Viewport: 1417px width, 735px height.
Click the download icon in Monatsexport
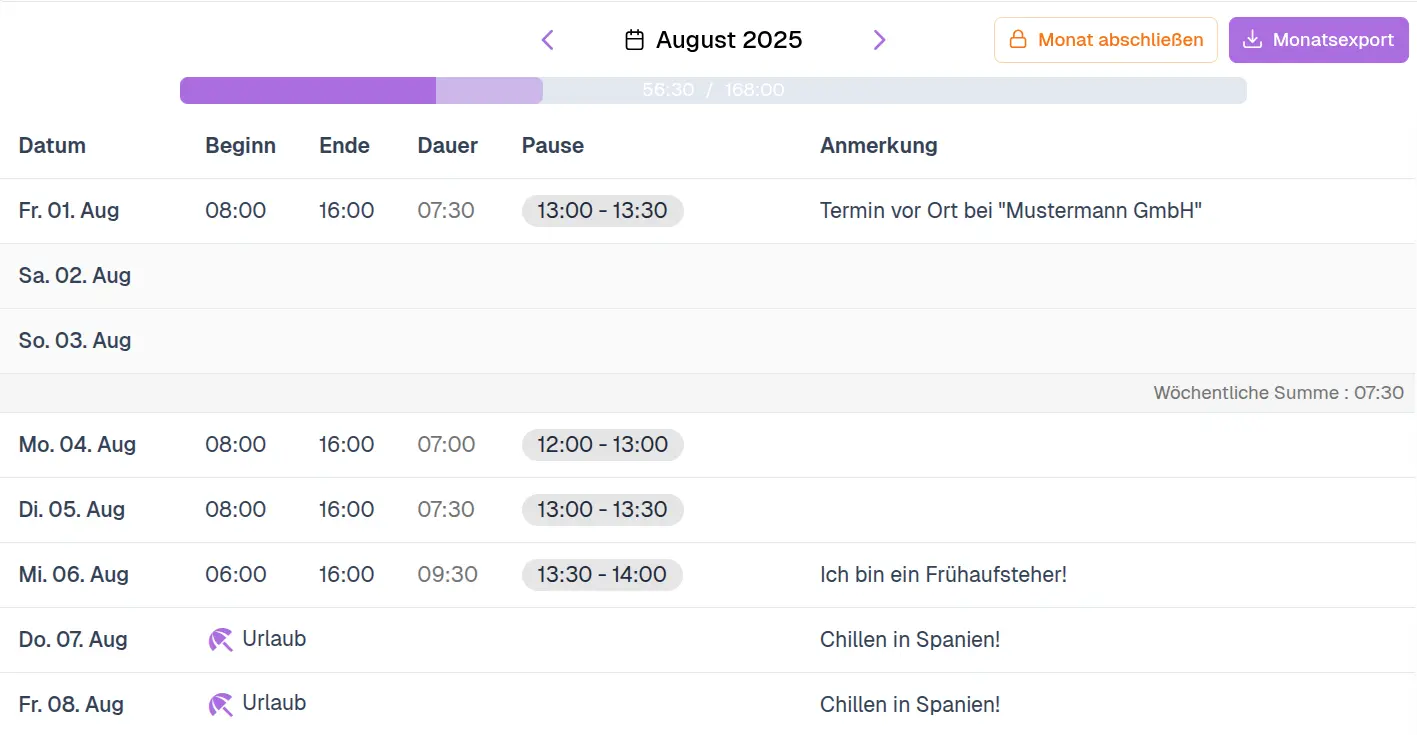(x=1252, y=40)
